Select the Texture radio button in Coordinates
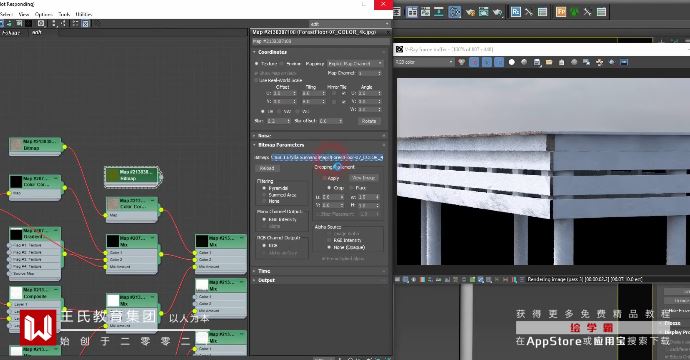This screenshot has height=360, width=690. click(257, 64)
